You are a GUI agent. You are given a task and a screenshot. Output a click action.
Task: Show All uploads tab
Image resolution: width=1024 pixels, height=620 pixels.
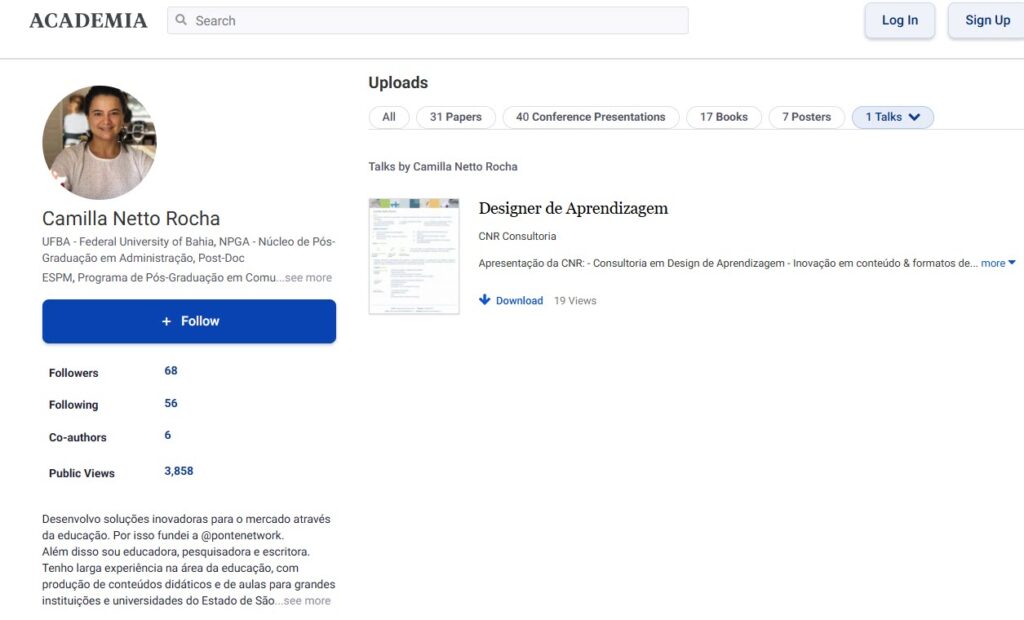click(389, 117)
